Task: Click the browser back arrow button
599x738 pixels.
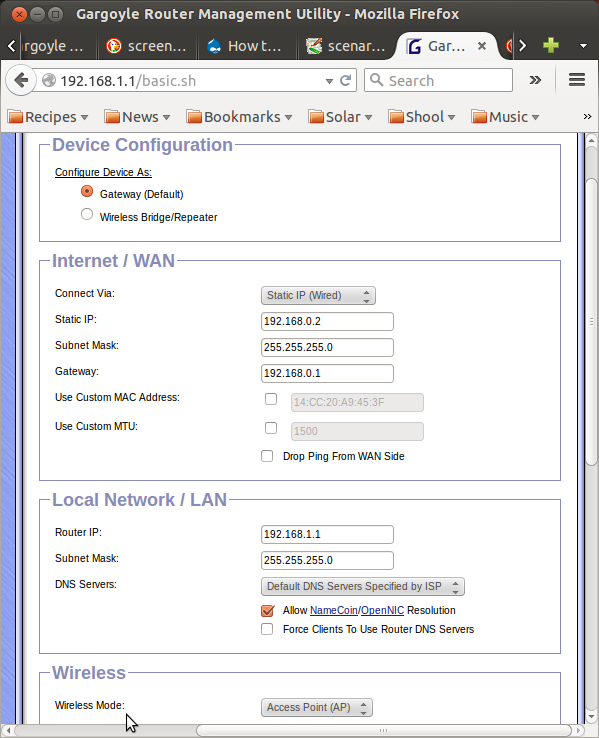Action: 21,80
